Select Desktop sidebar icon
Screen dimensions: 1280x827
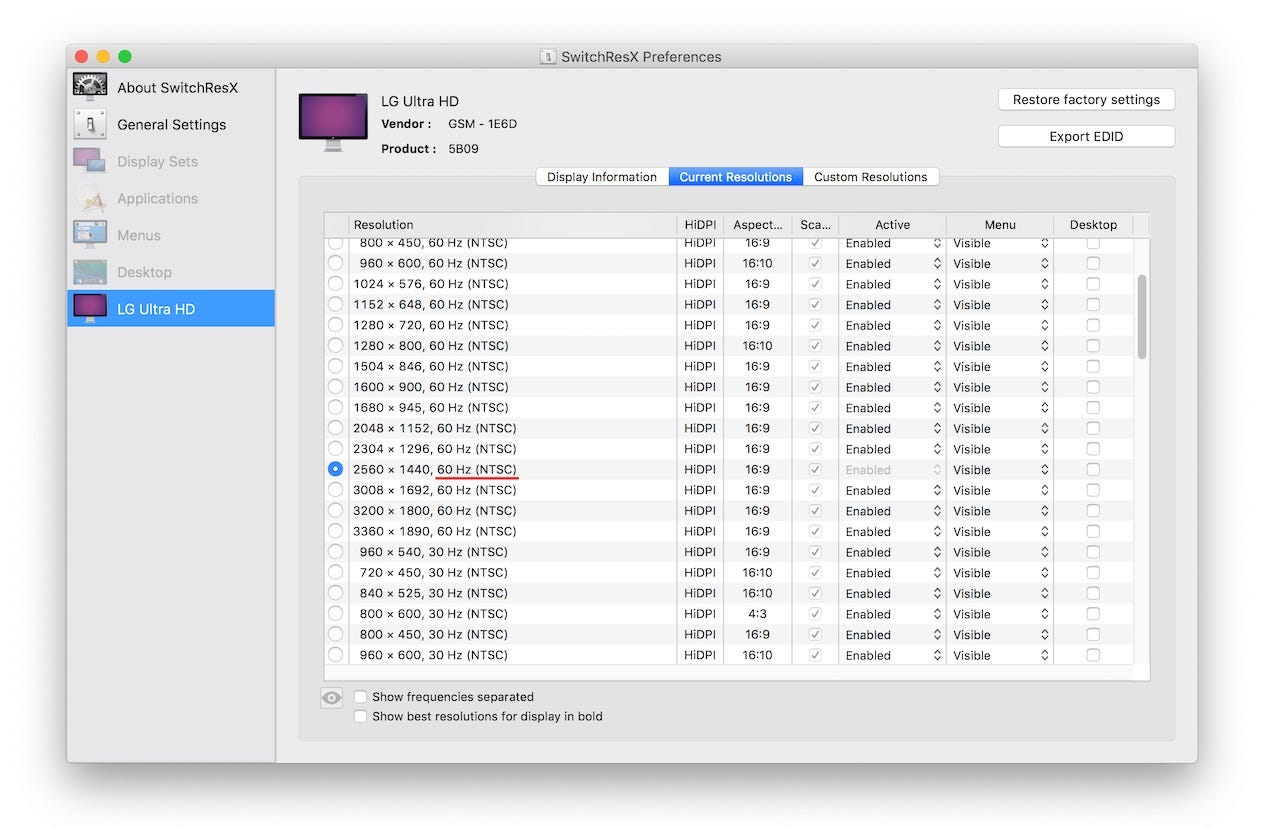90,272
